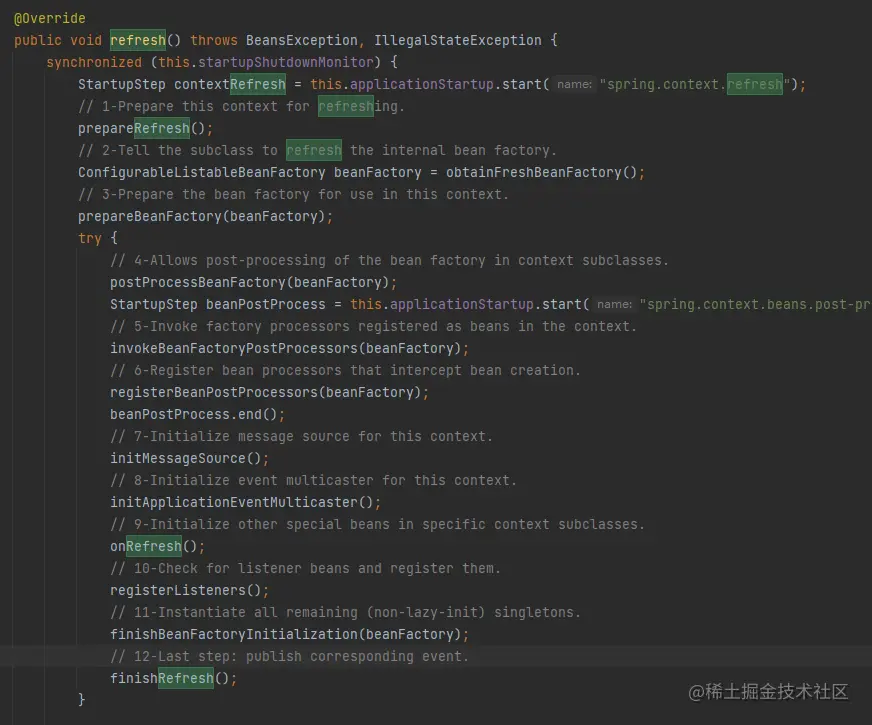872x725 pixels.
Task: Click the comment '8-Initialize event multicaster'
Action: (313, 480)
